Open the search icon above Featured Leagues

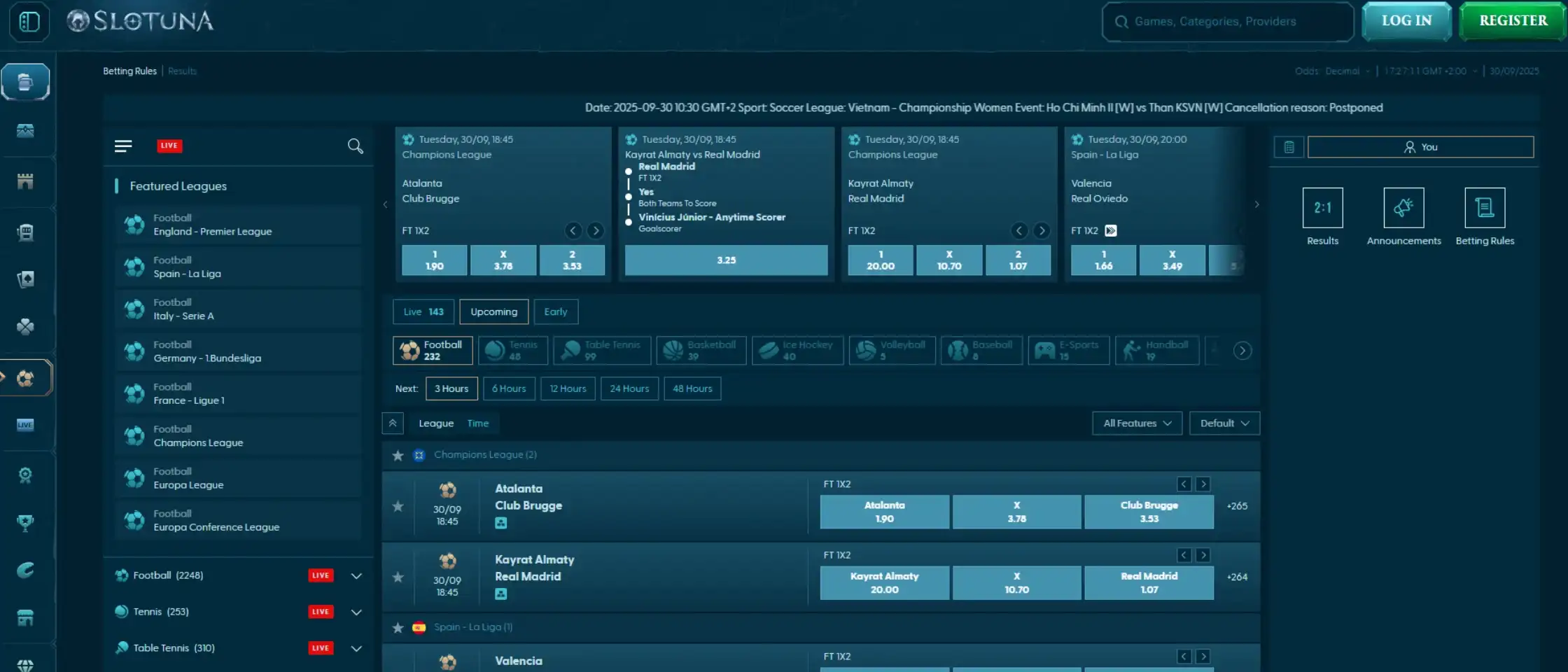(x=356, y=146)
